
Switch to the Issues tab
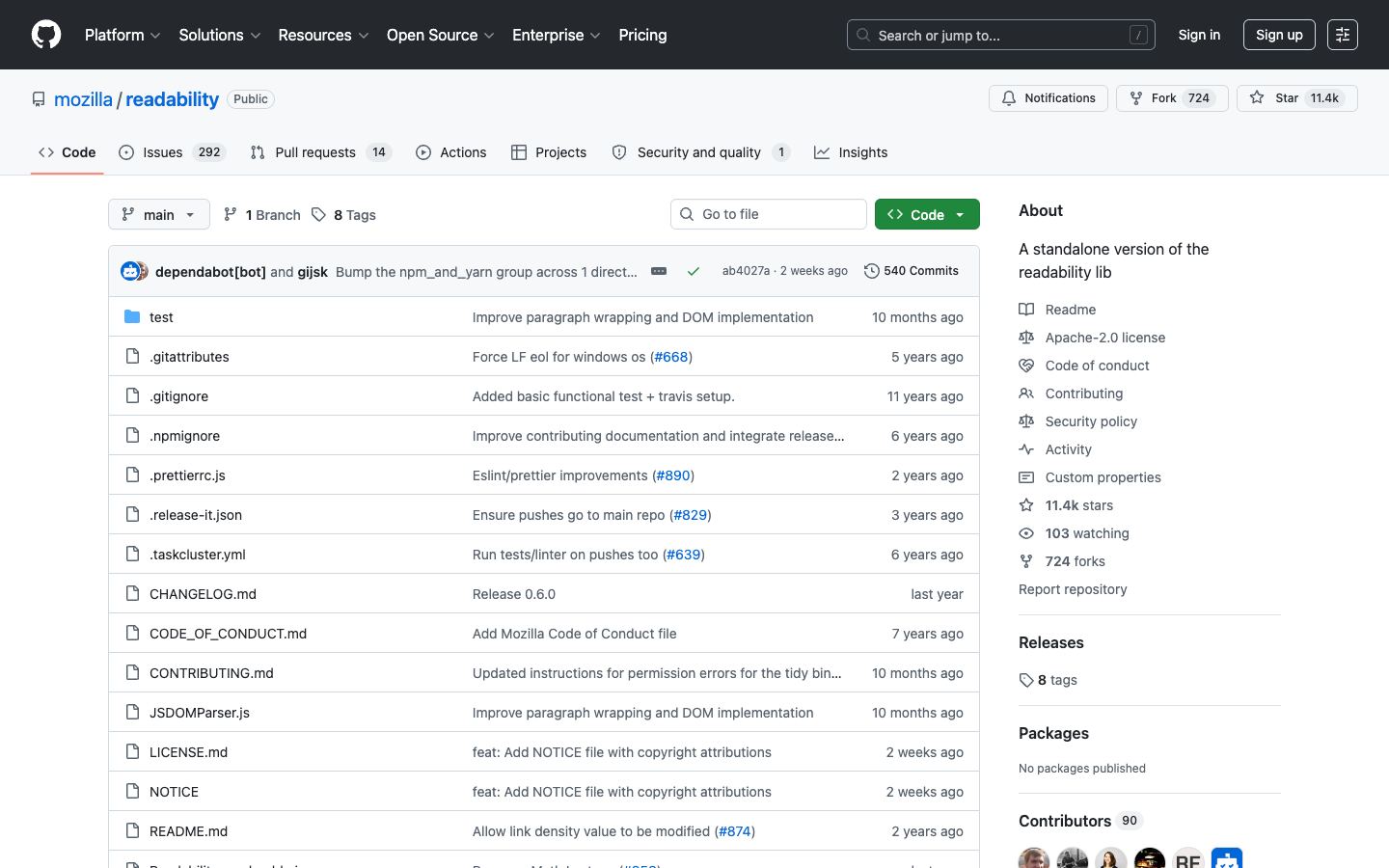click(x=173, y=152)
